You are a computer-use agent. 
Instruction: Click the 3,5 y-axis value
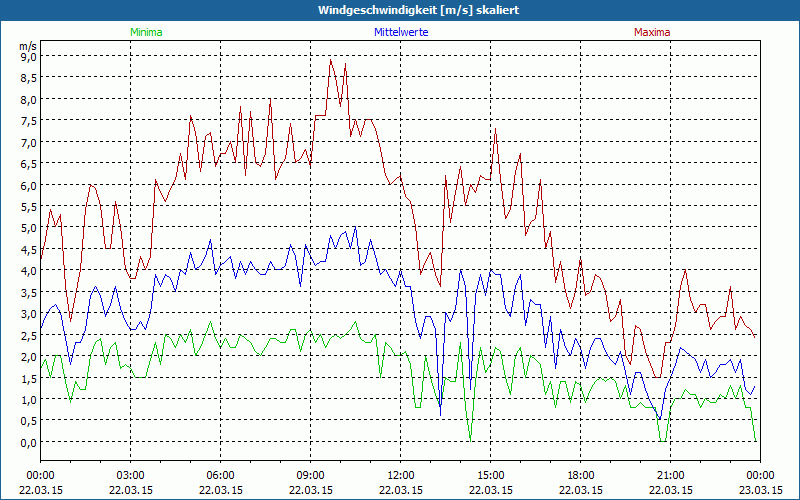tap(29, 292)
